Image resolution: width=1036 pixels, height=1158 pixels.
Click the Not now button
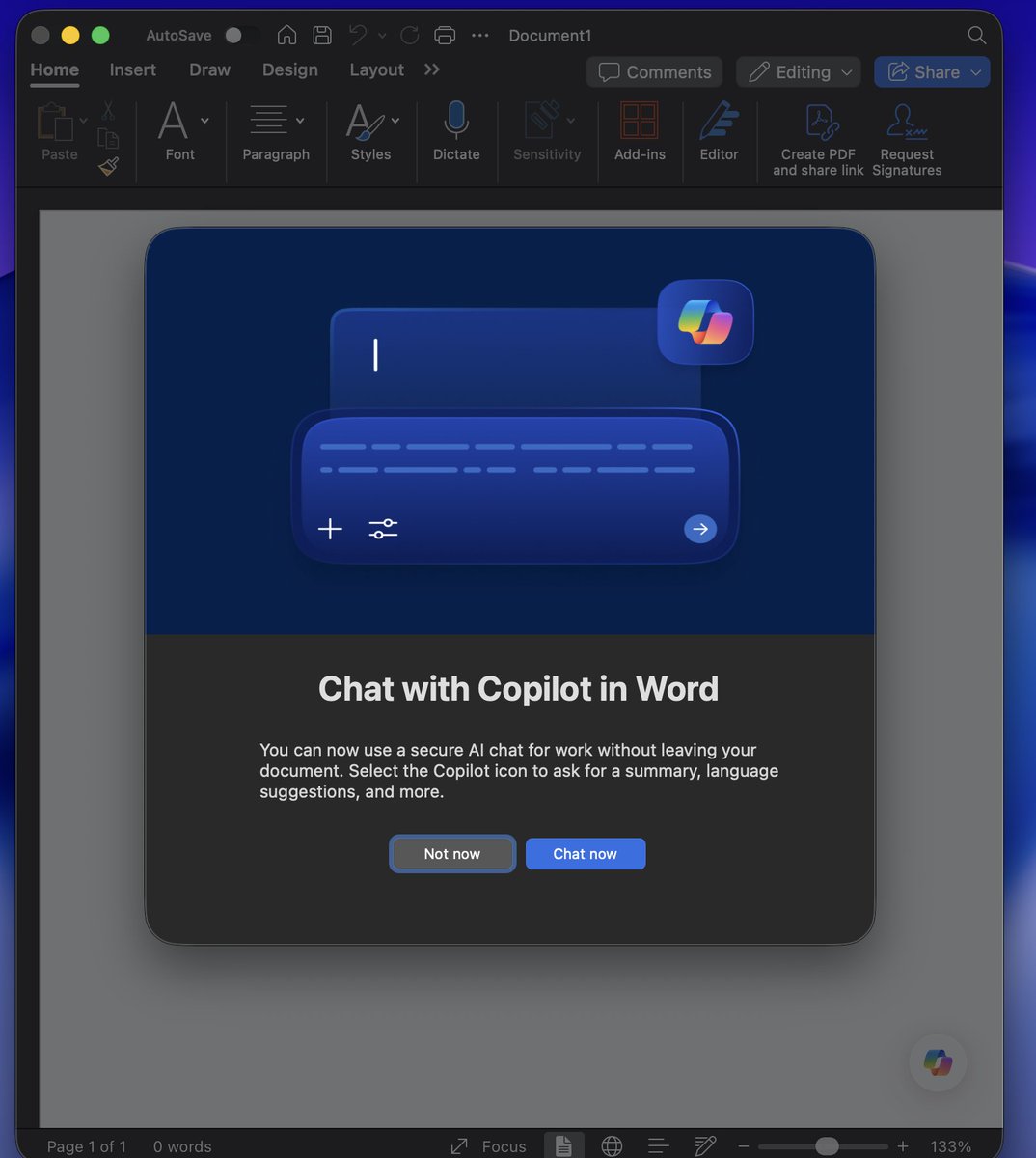pos(452,854)
